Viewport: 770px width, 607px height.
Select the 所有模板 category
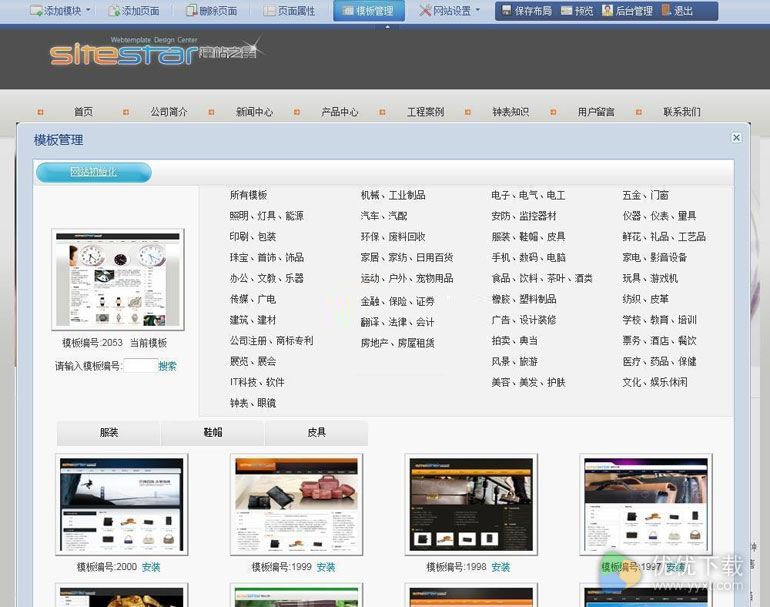coord(248,195)
